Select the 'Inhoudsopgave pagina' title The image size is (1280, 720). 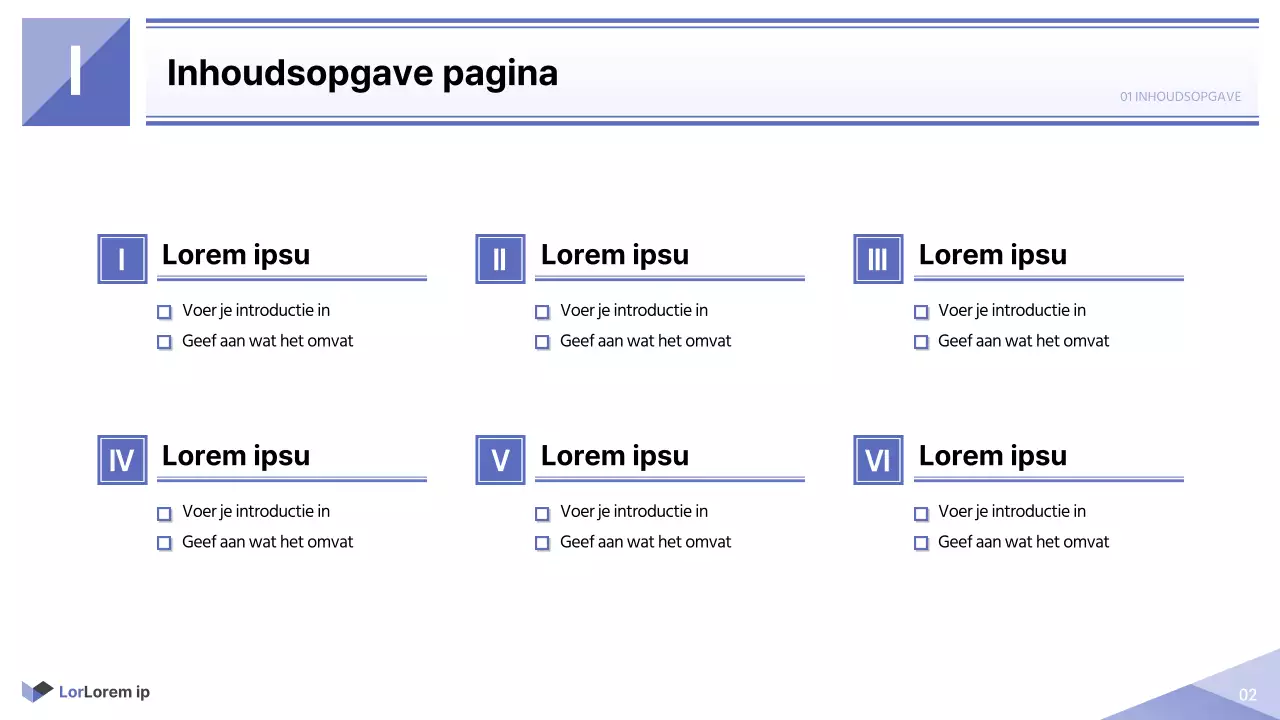[x=362, y=73]
